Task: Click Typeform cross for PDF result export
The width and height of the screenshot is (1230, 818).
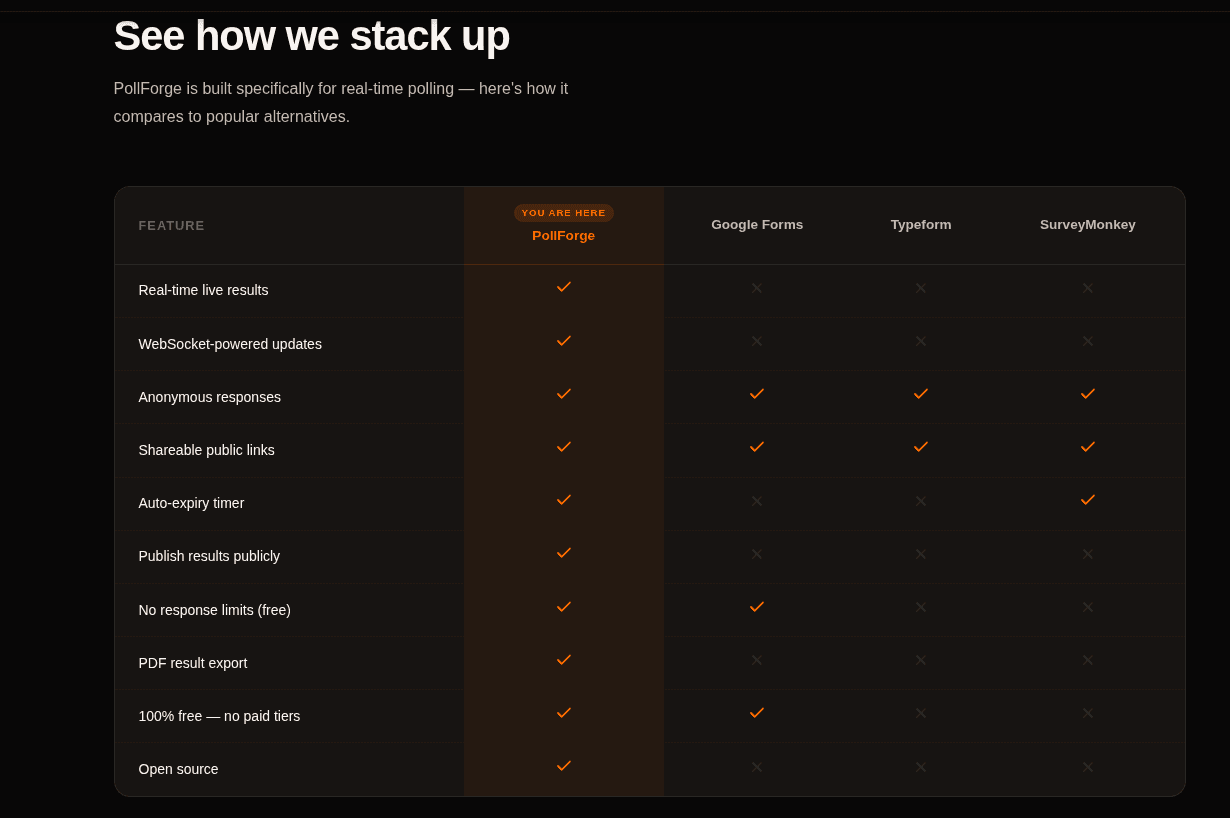Action: [x=921, y=660]
